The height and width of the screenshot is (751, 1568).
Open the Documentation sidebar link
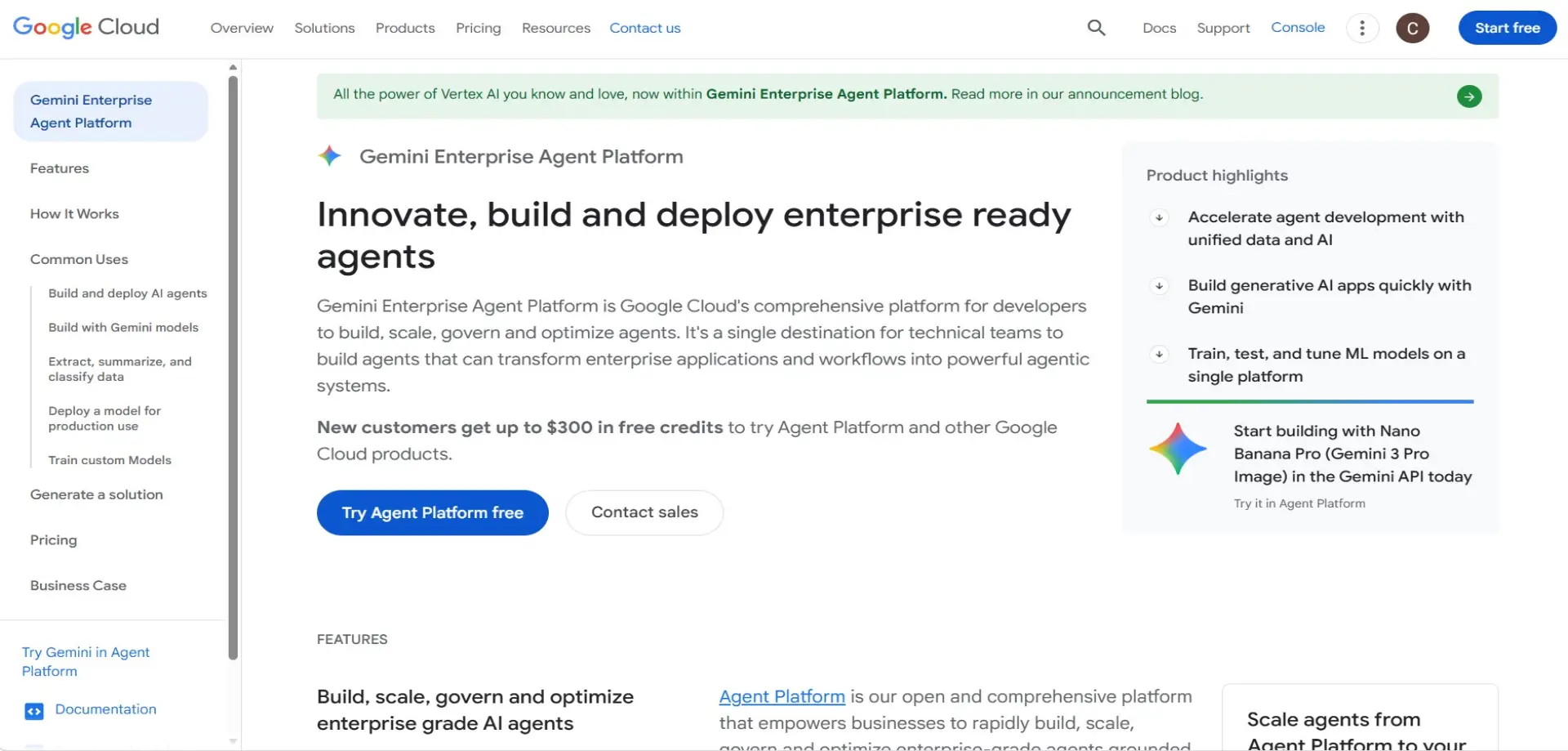tap(105, 709)
